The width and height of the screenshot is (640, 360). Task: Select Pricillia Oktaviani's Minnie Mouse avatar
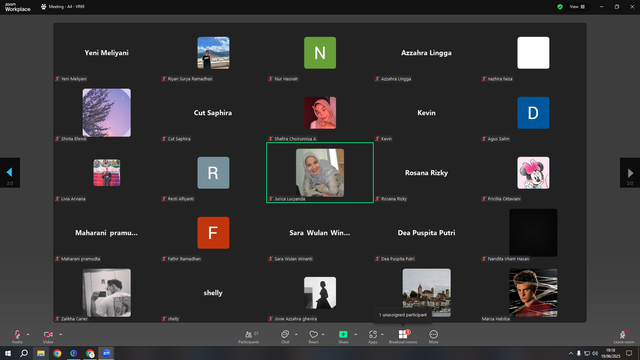[x=533, y=173]
